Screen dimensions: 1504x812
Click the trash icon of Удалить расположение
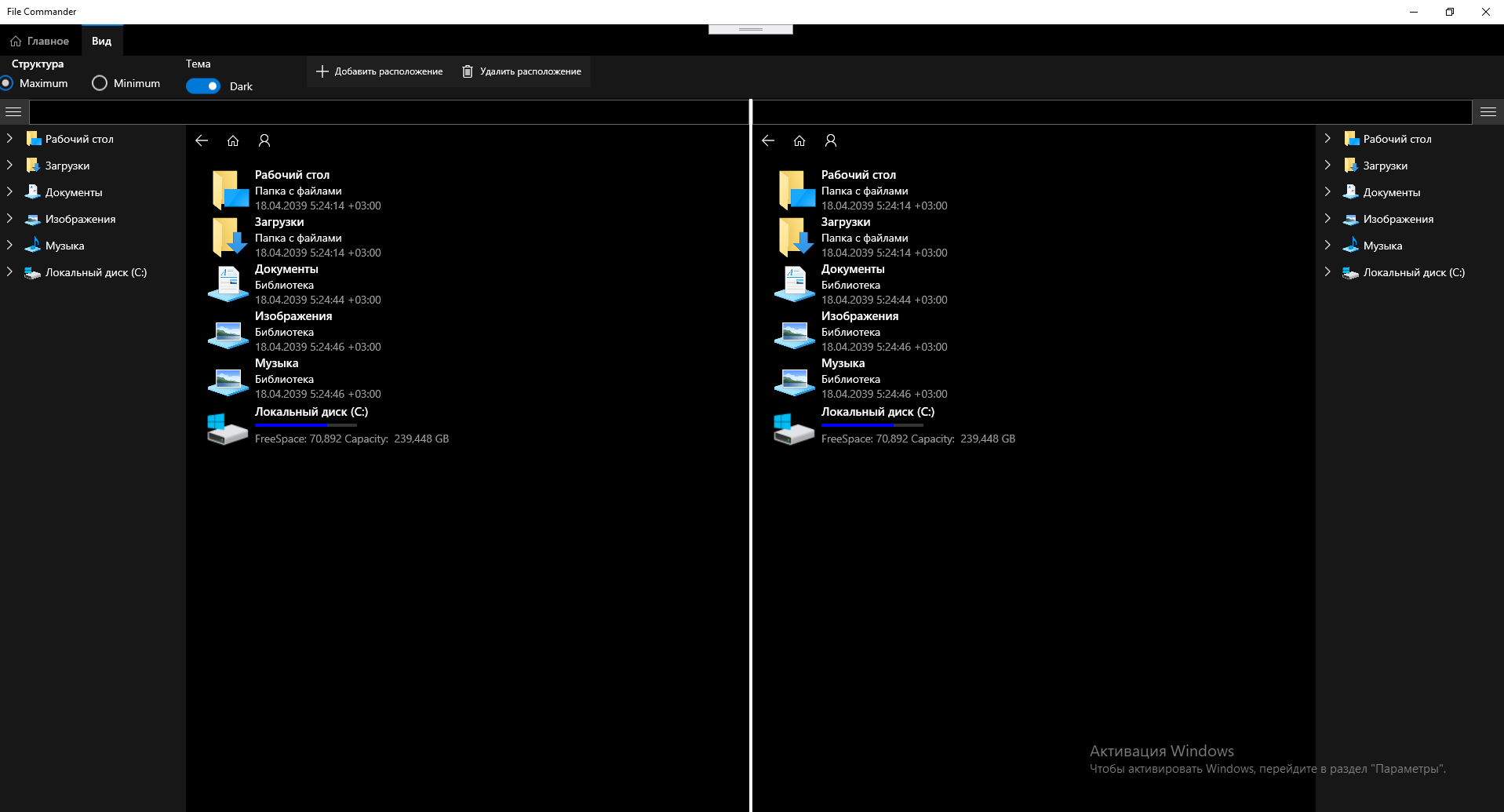pyautogui.click(x=468, y=71)
